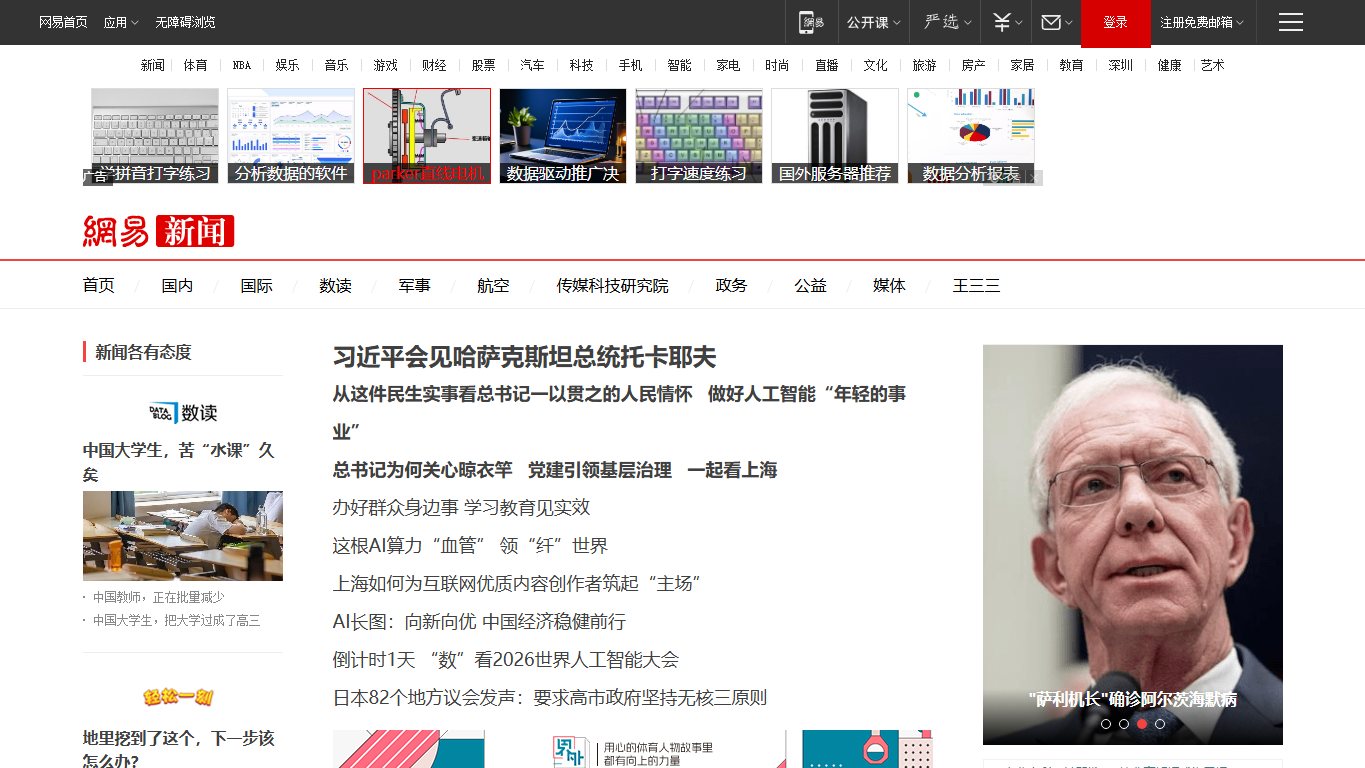Screen dimensions: 1365x768
Task: Open article 日本82个地方议会发声
Action: pos(549,698)
